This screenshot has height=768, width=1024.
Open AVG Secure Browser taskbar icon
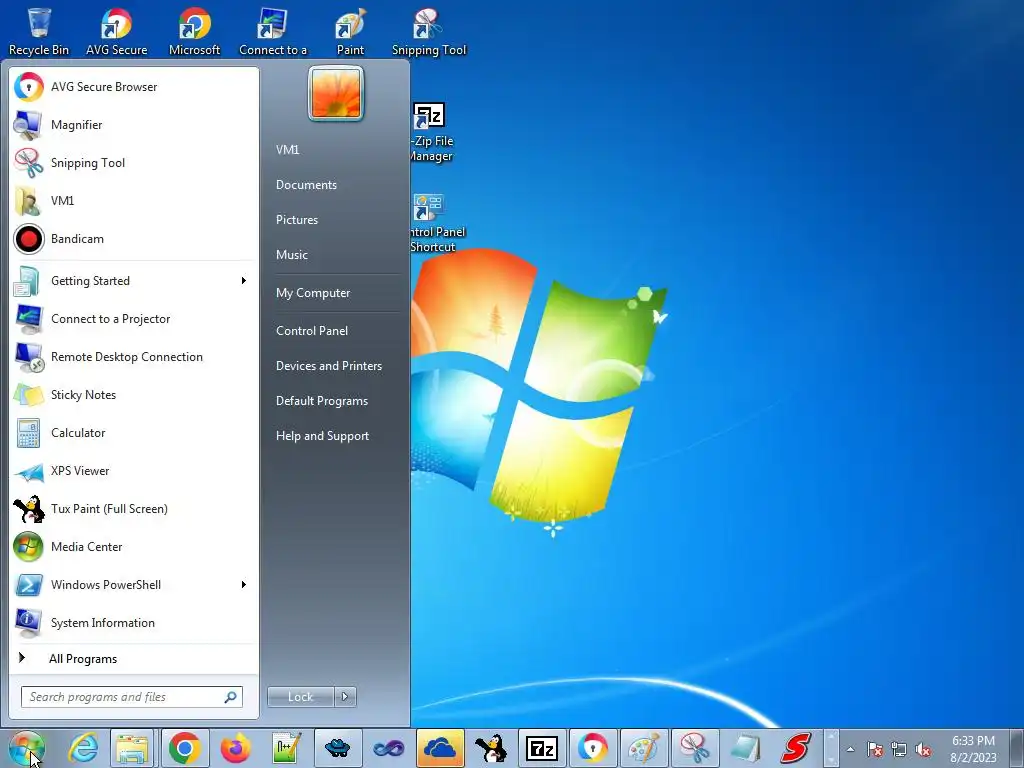[592, 748]
